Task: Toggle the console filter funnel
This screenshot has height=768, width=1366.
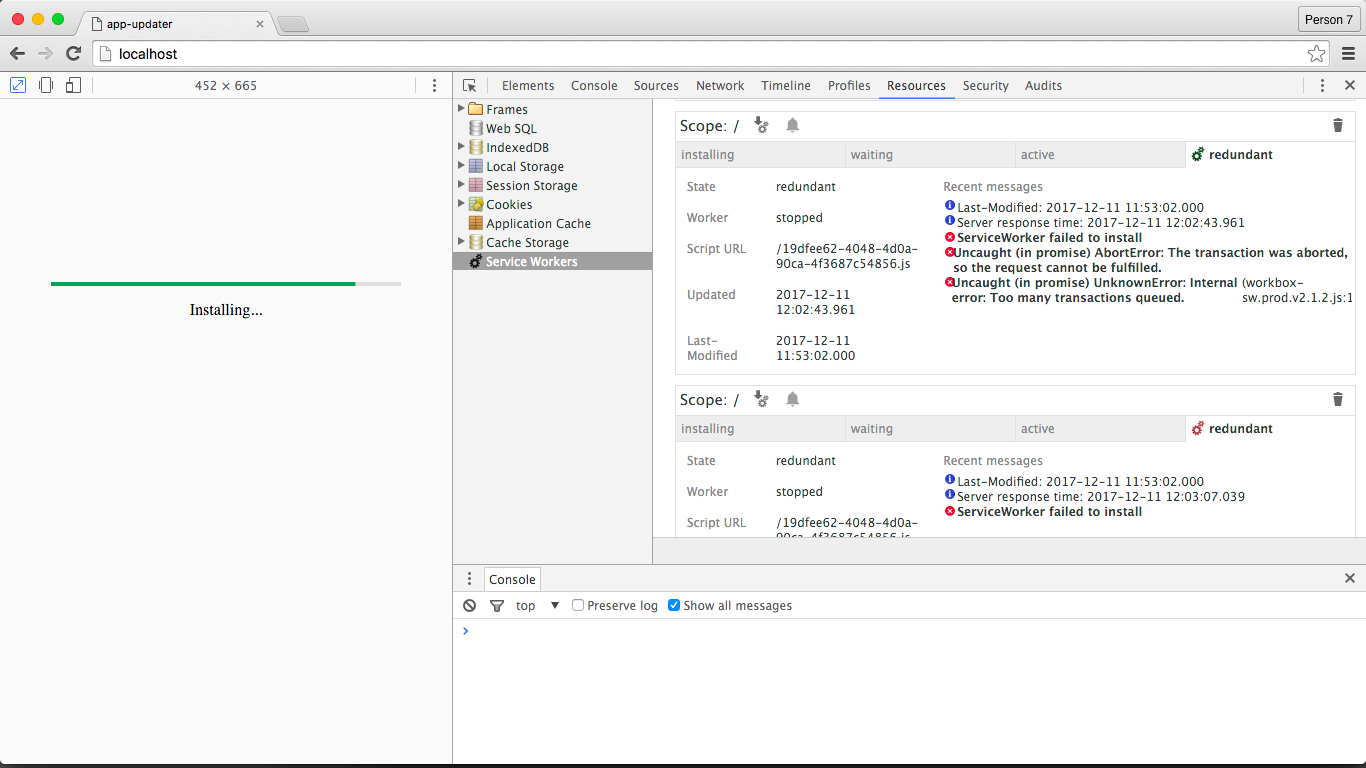Action: pyautogui.click(x=497, y=605)
